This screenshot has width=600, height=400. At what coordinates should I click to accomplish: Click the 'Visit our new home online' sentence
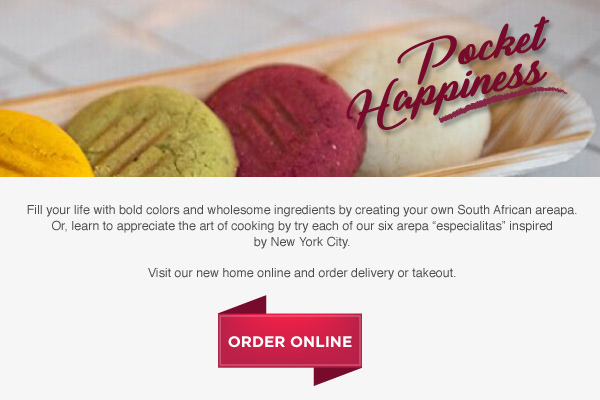pyautogui.click(x=220, y=273)
